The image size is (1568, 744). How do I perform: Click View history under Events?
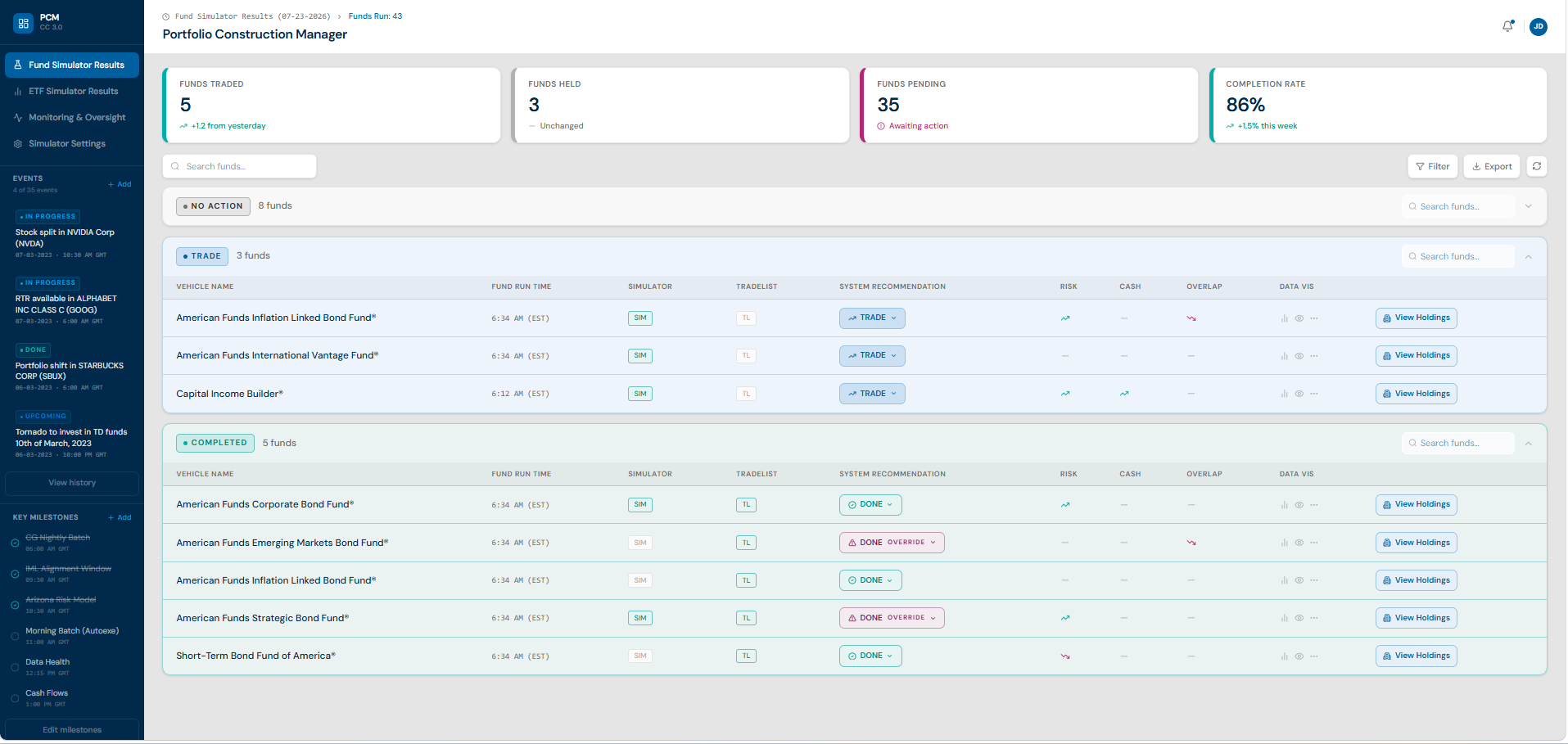click(72, 483)
